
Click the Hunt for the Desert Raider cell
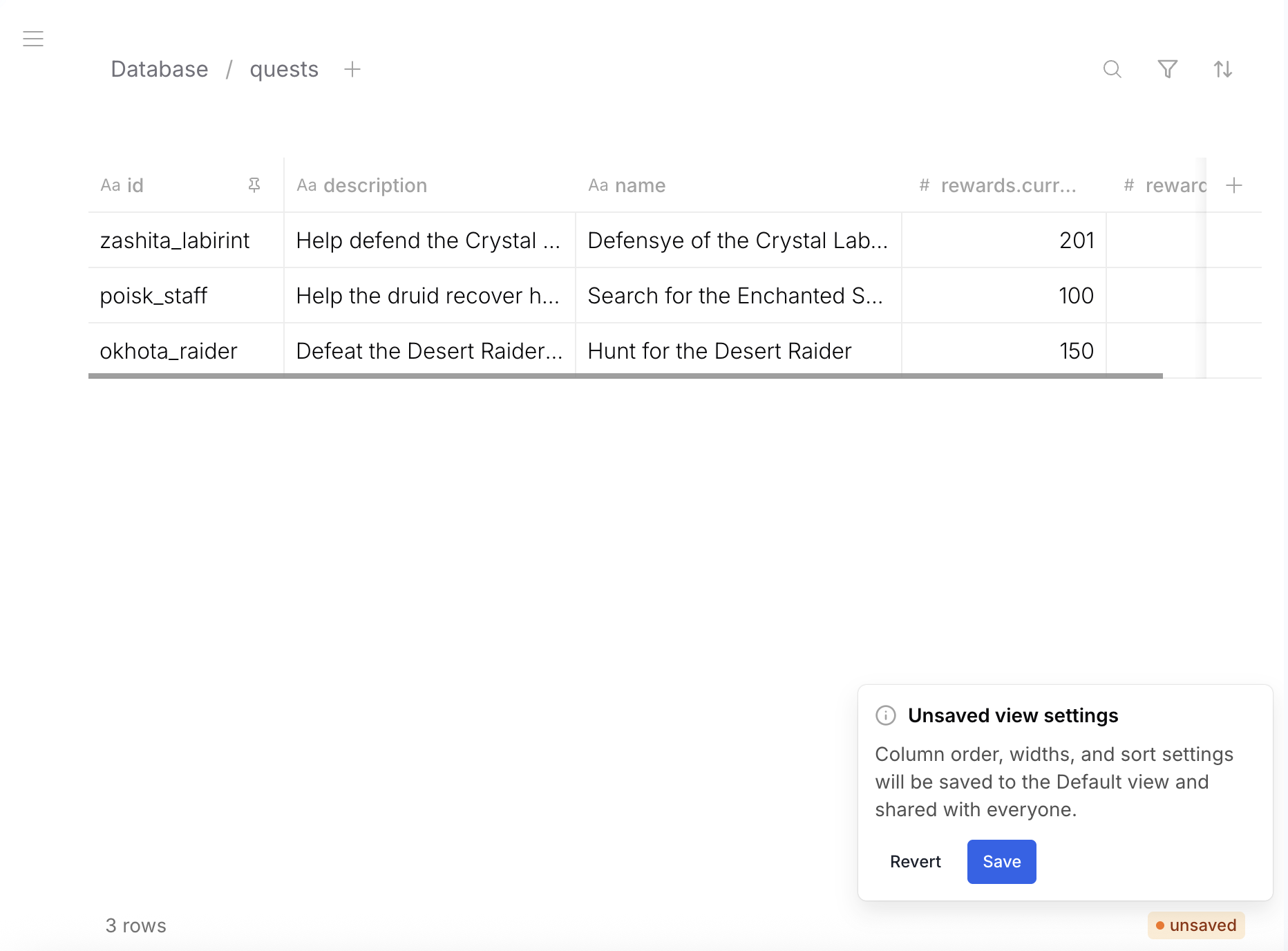point(719,350)
